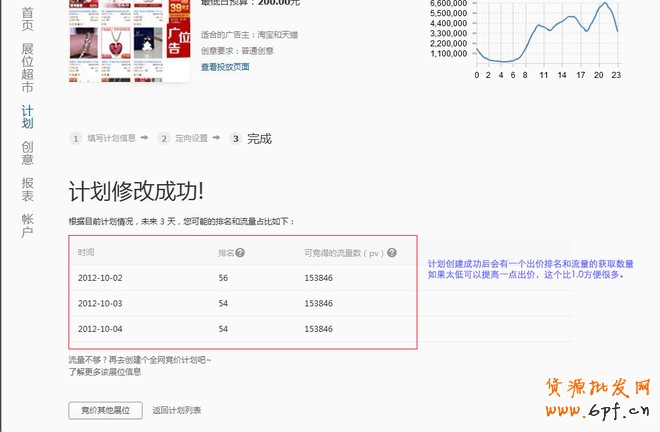
Task: Click the ad placement preview thumbnail
Action: pyautogui.click(x=129, y=40)
